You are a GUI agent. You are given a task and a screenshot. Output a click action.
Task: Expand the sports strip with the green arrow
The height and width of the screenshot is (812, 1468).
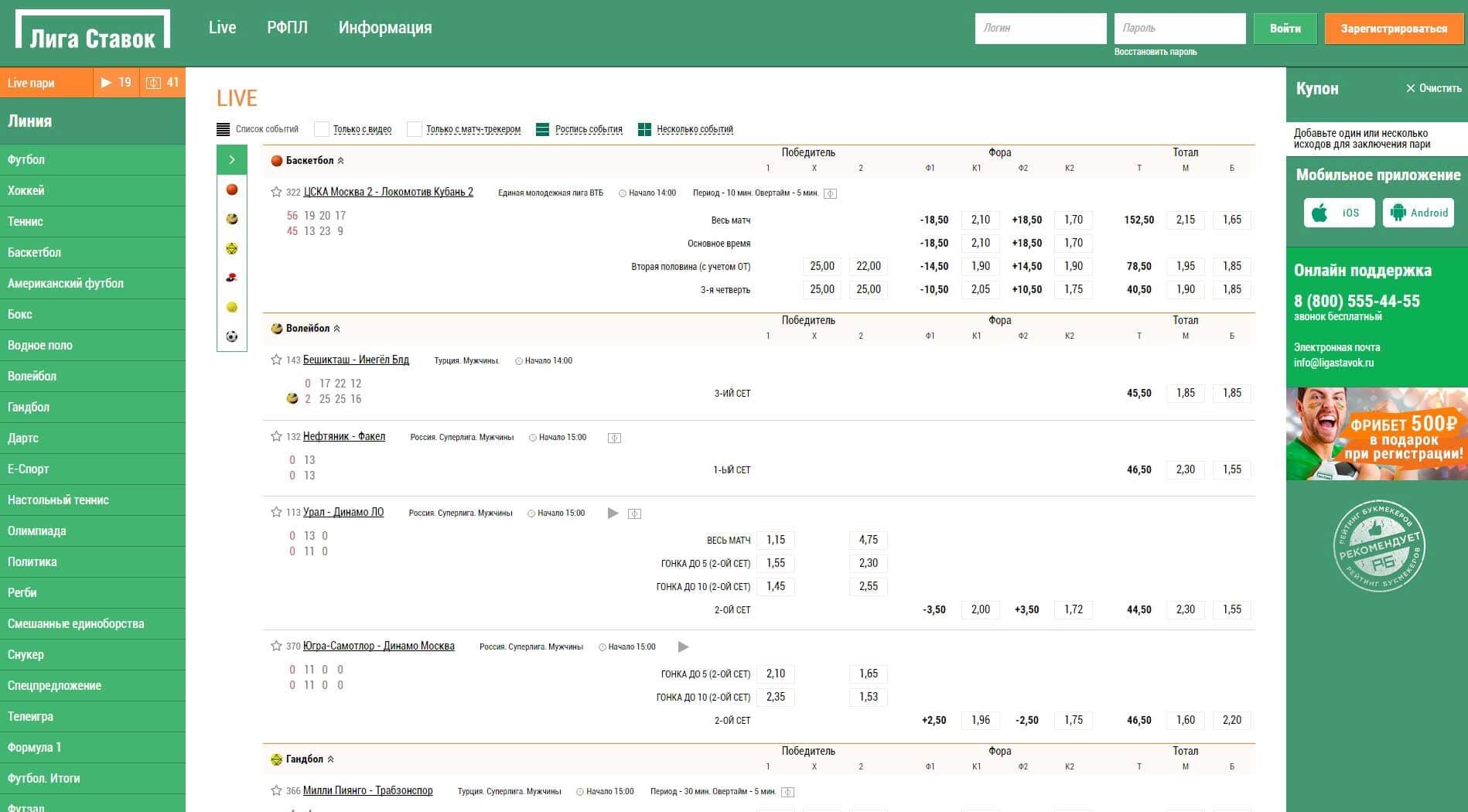pos(231,160)
